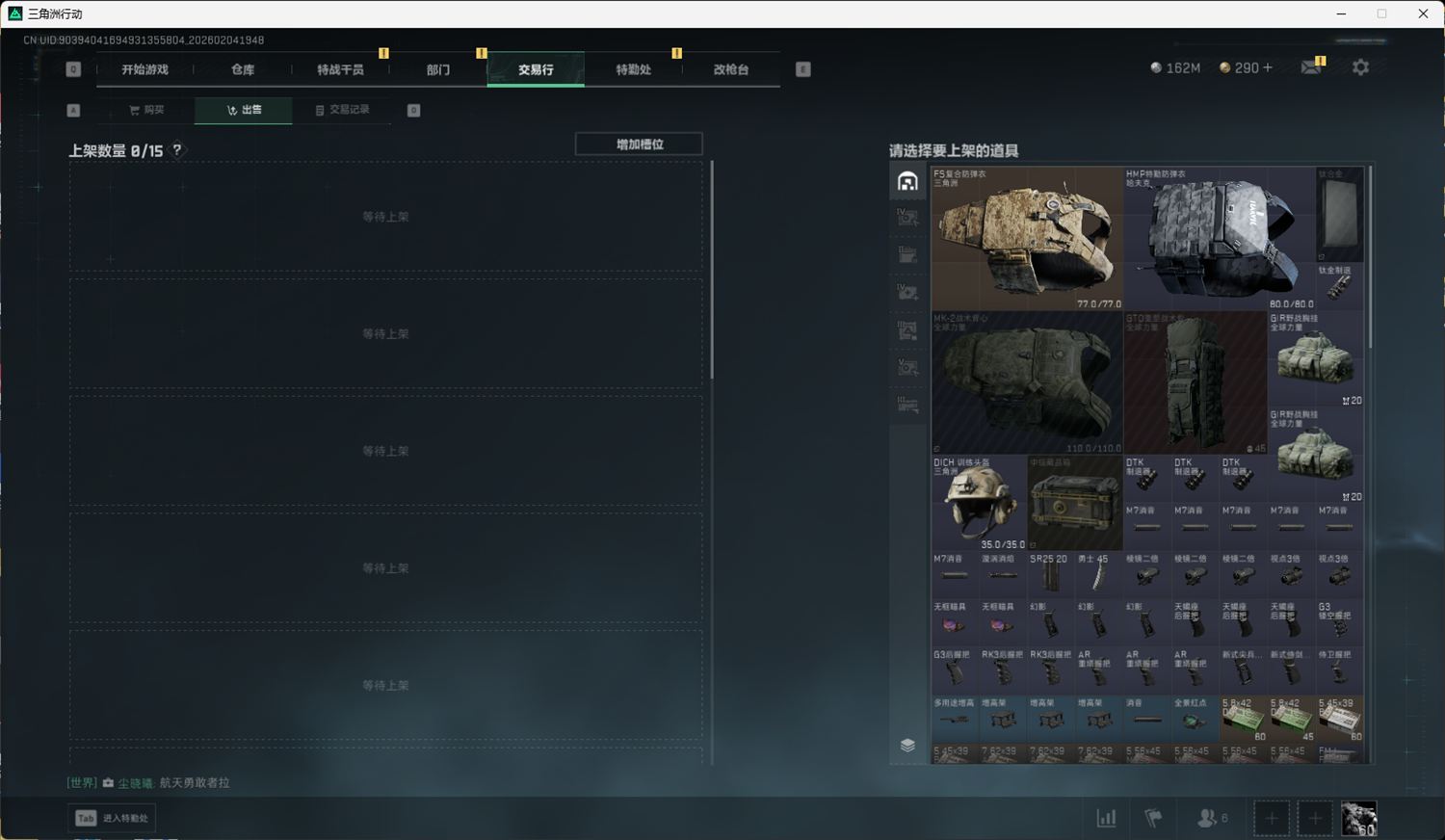Click the stacked layers icon below sidebar

click(x=907, y=745)
